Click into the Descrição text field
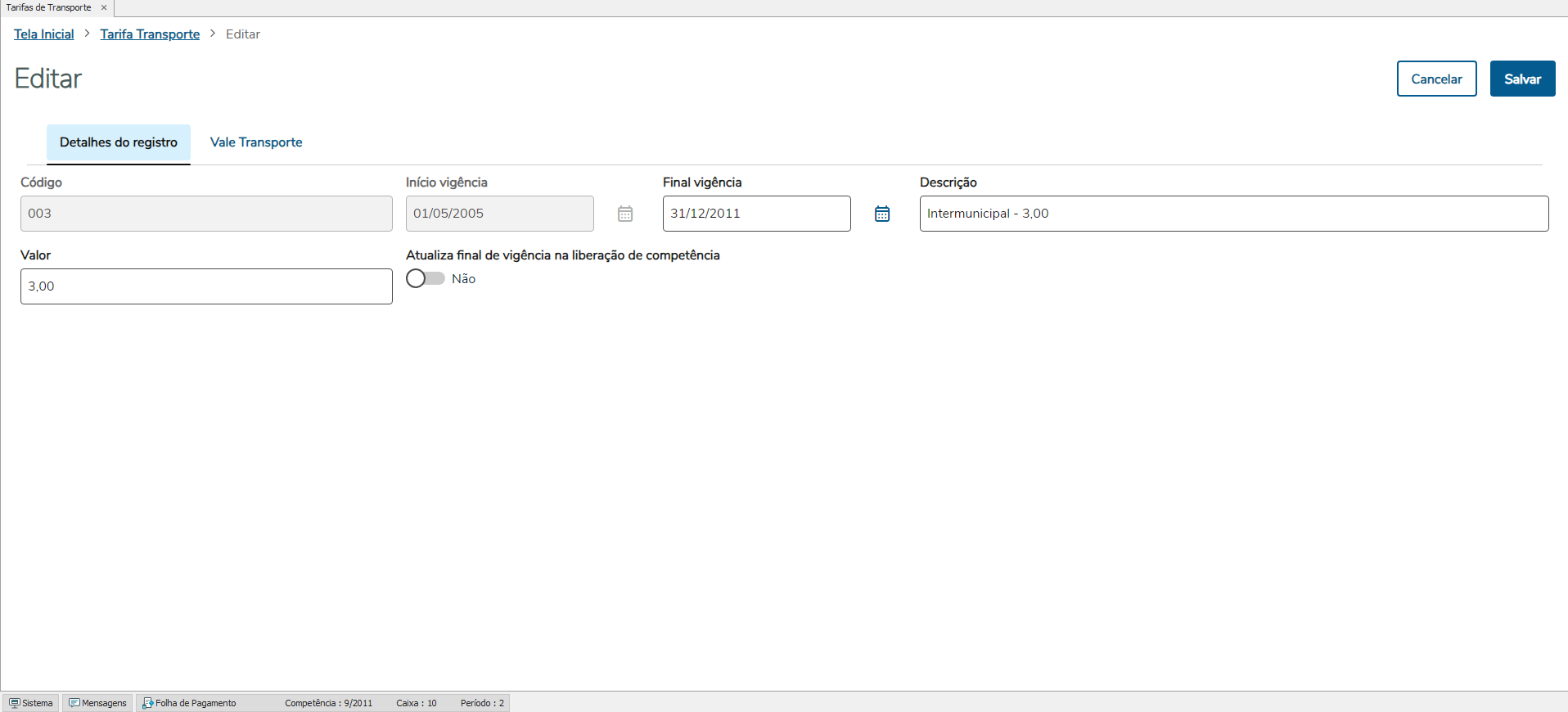This screenshot has height=712, width=1568. pos(1233,214)
